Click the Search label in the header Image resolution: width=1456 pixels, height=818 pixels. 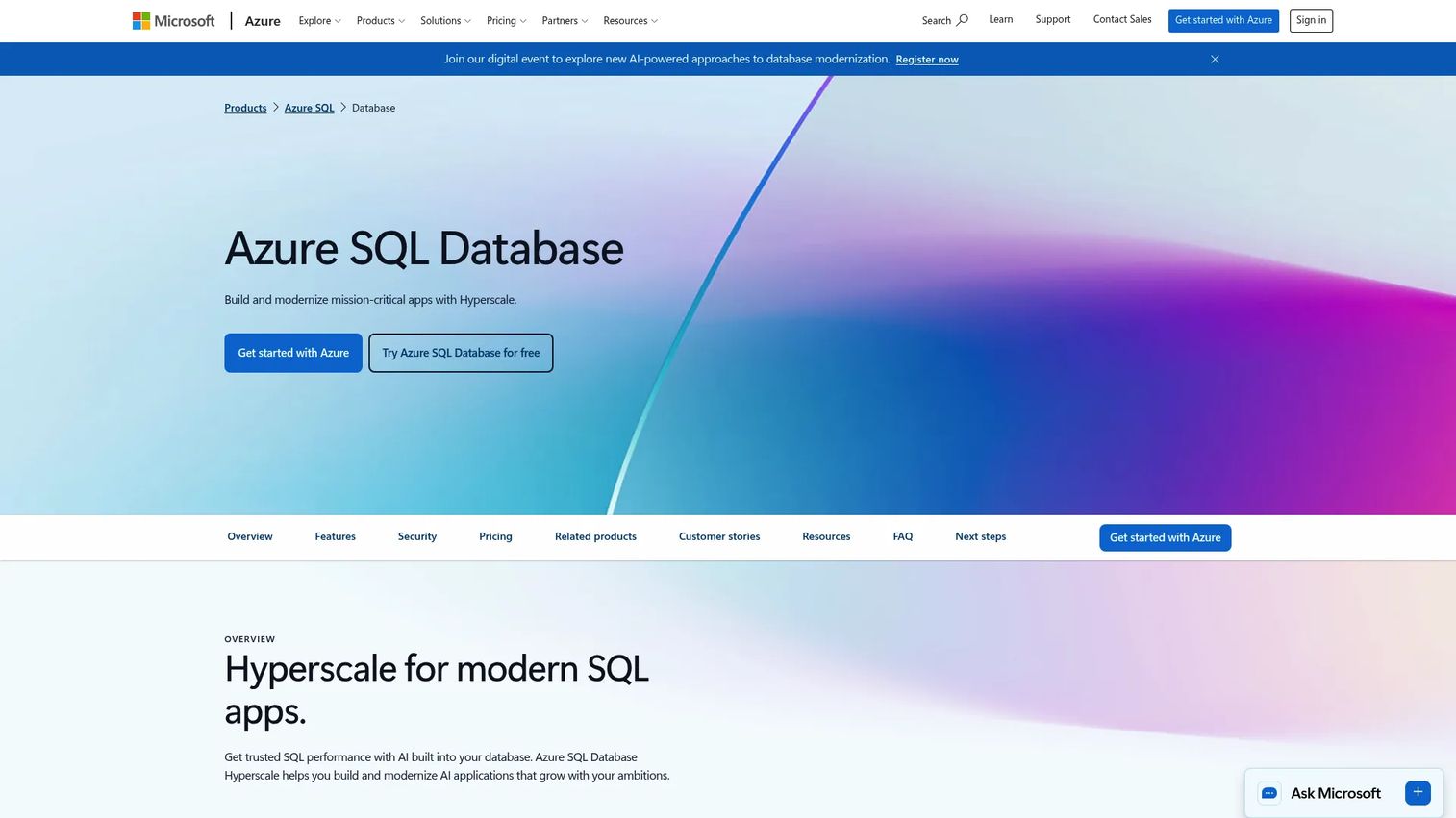(x=936, y=20)
